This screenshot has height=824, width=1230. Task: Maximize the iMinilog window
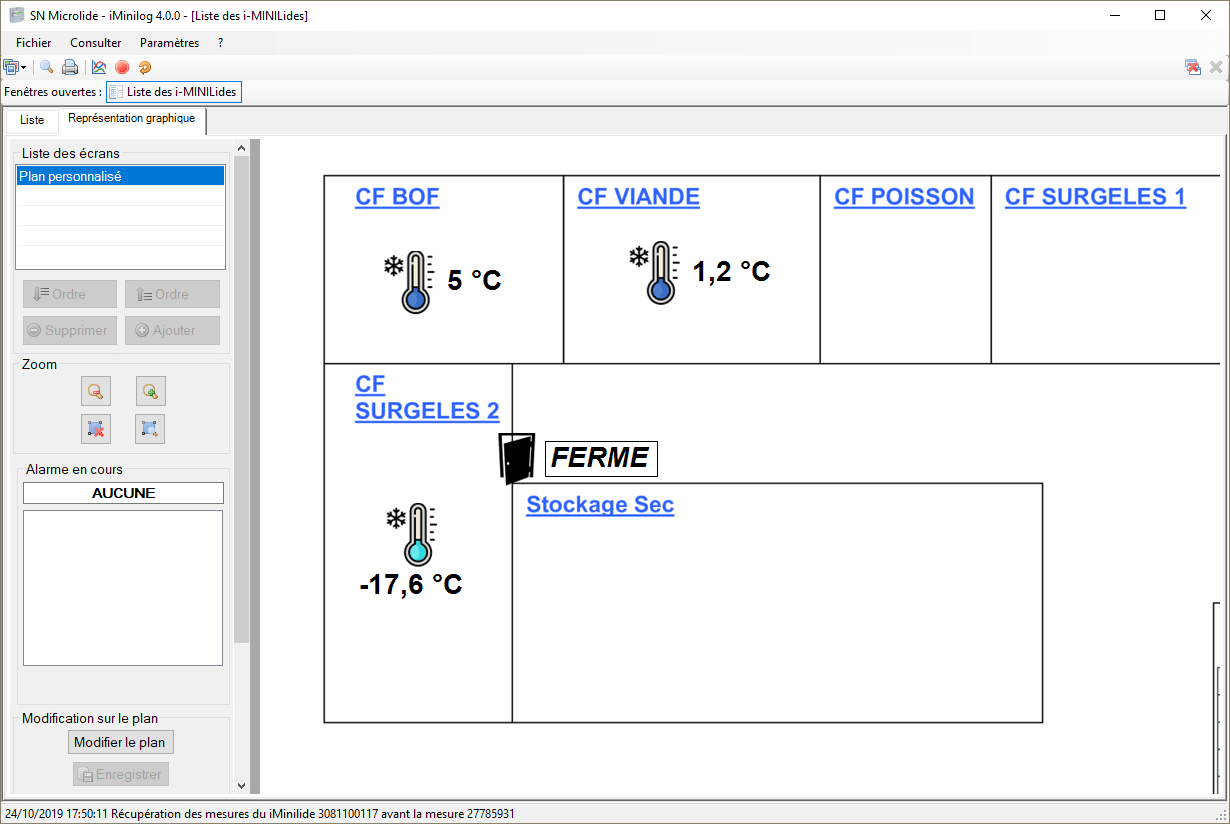1160,15
